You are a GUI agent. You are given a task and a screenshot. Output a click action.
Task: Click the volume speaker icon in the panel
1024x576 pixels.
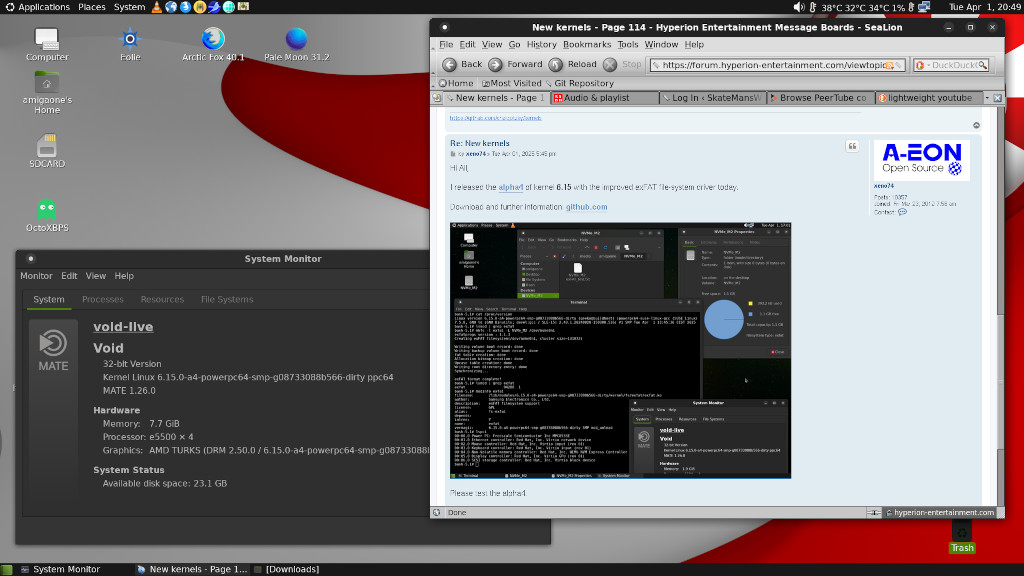(799, 7)
